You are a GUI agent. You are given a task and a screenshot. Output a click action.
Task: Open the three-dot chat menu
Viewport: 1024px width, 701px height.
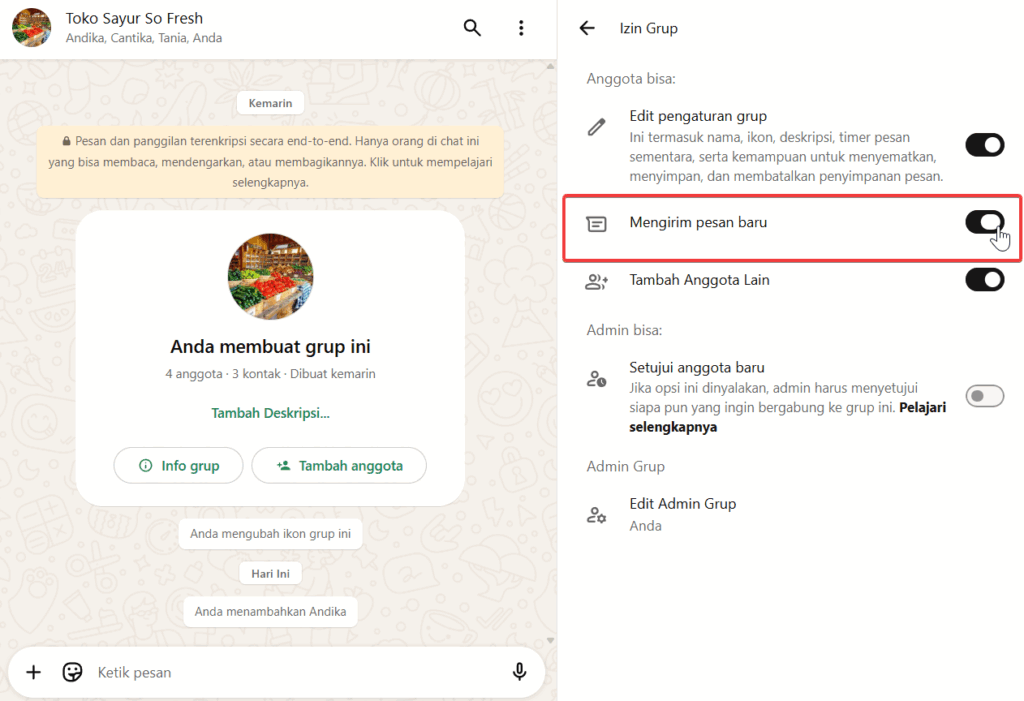521,28
